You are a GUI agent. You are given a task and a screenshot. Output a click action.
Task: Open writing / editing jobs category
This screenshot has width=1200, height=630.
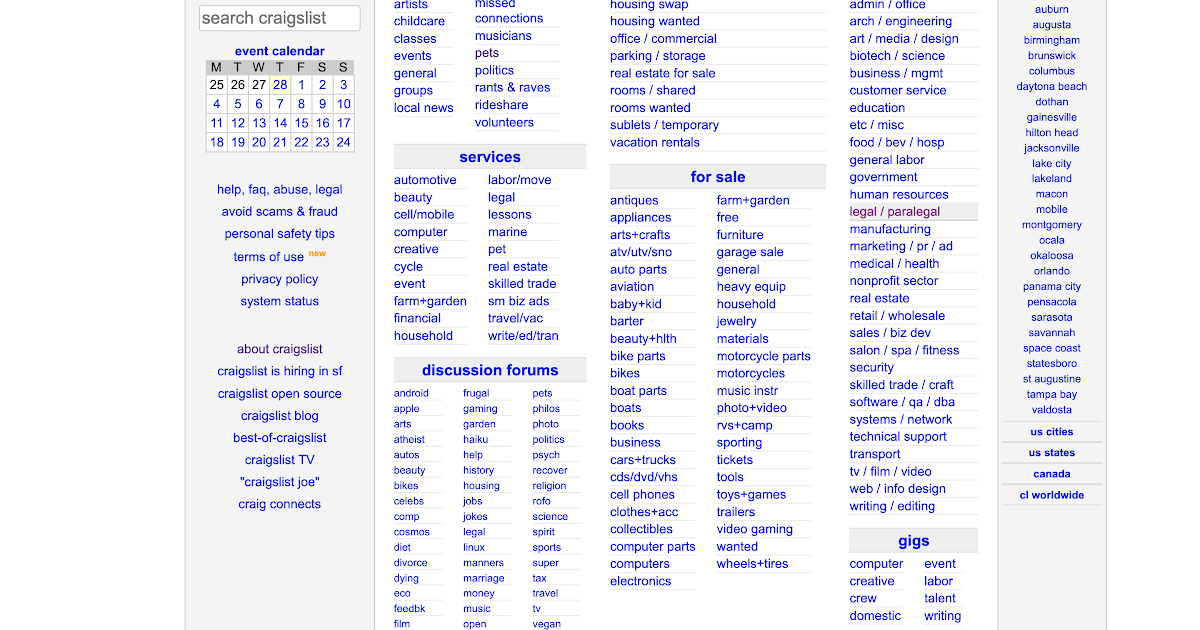pos(892,506)
